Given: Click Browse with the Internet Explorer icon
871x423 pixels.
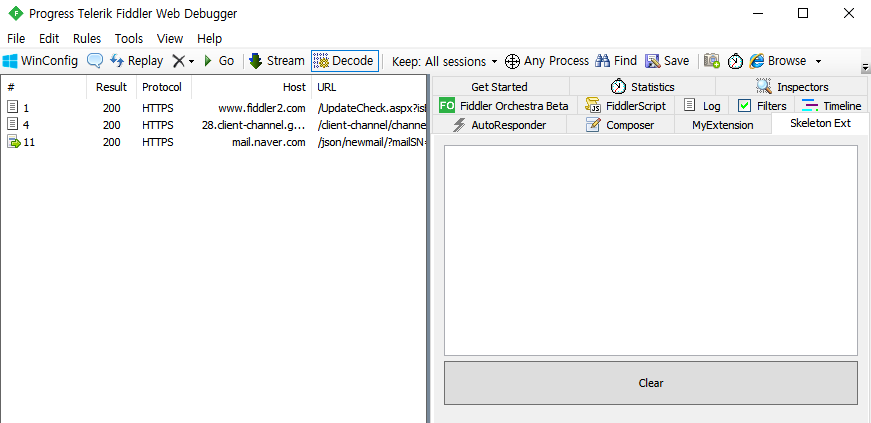Looking at the screenshot, I should pos(778,61).
